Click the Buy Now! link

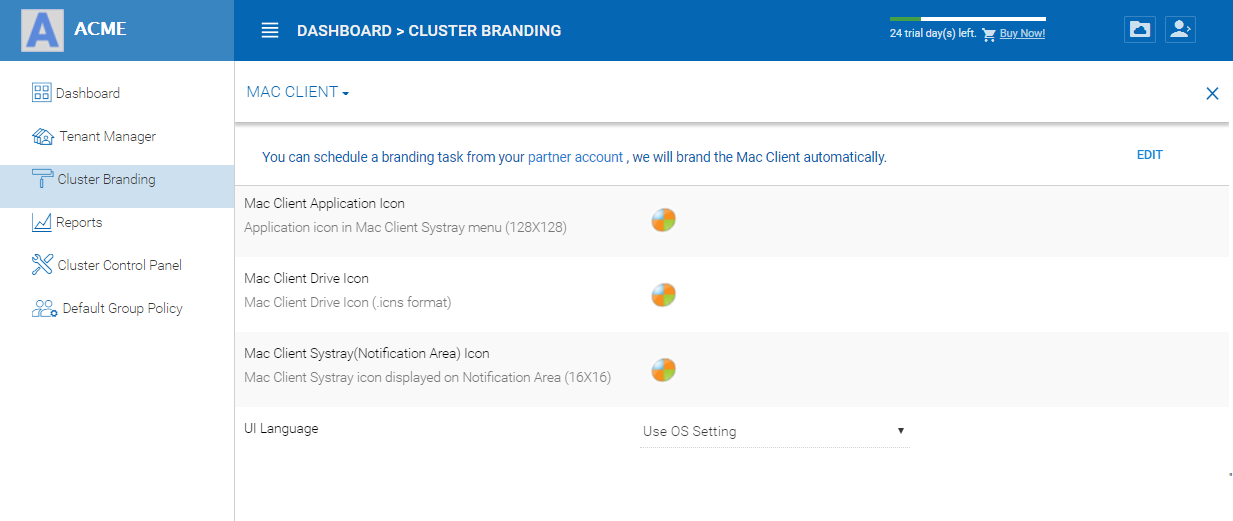(x=1022, y=33)
